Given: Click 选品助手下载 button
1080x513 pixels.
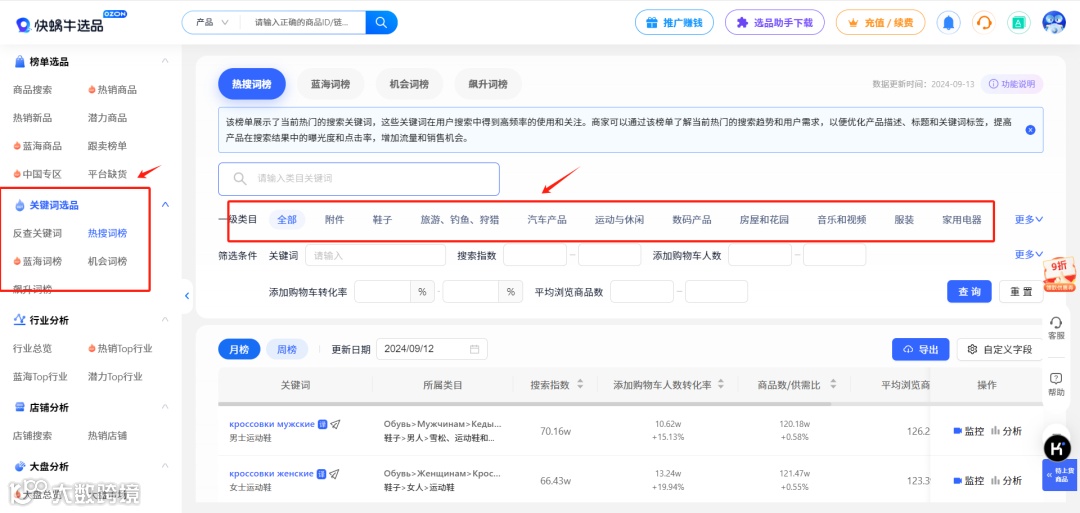Looking at the screenshot, I should pyautogui.click(x=775, y=22).
